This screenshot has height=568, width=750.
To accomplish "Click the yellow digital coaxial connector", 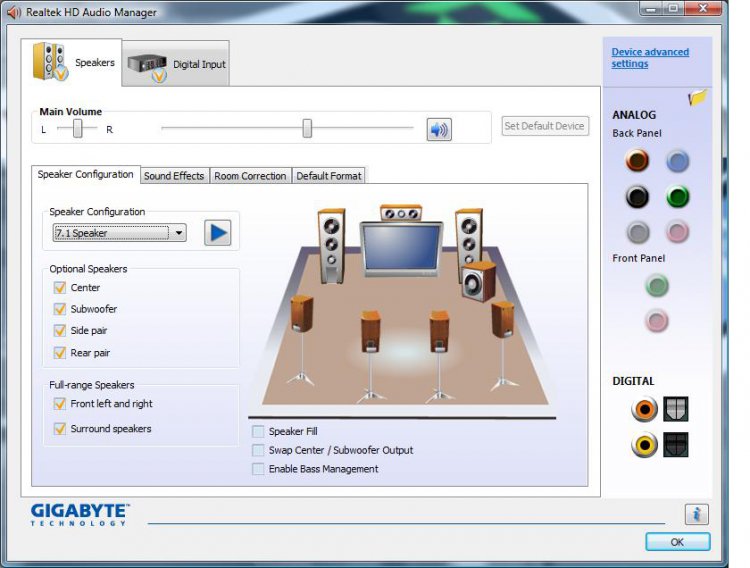I will (644, 445).
